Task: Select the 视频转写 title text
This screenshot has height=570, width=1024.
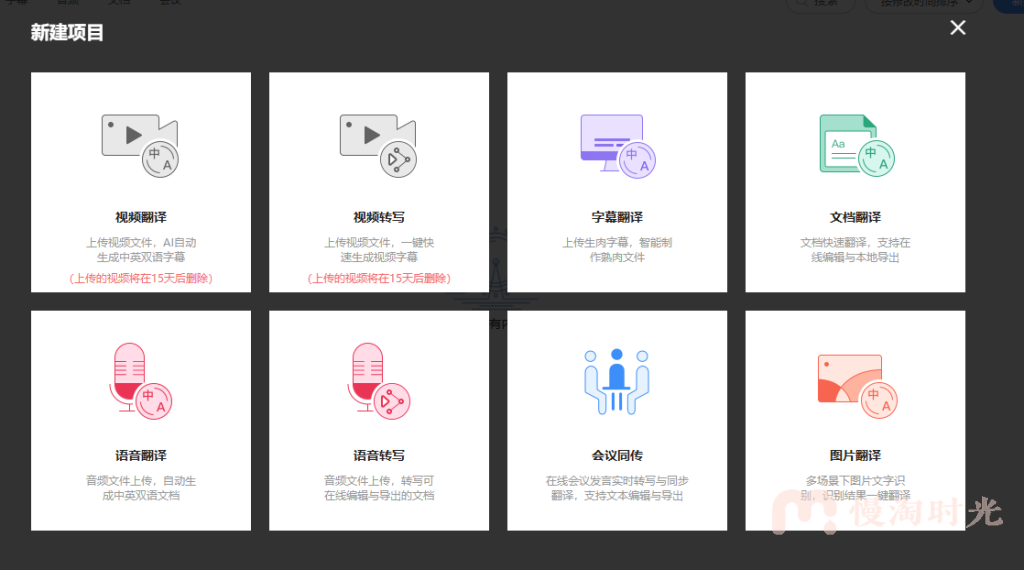Action: [x=379, y=217]
